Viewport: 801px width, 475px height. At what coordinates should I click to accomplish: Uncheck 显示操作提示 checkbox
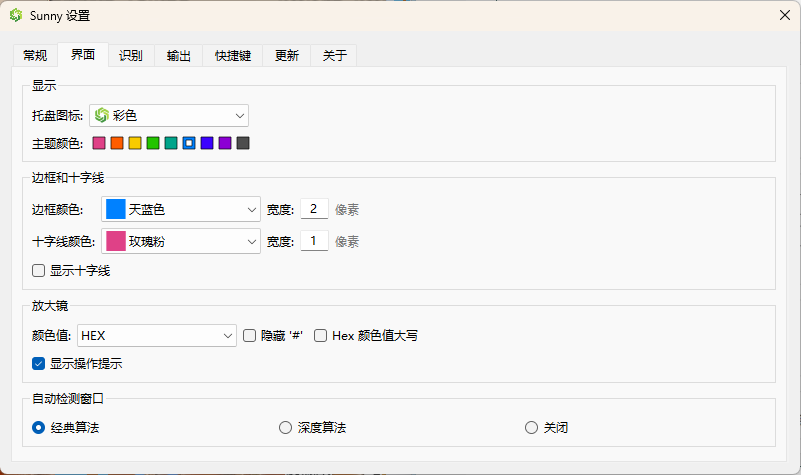pyautogui.click(x=39, y=363)
